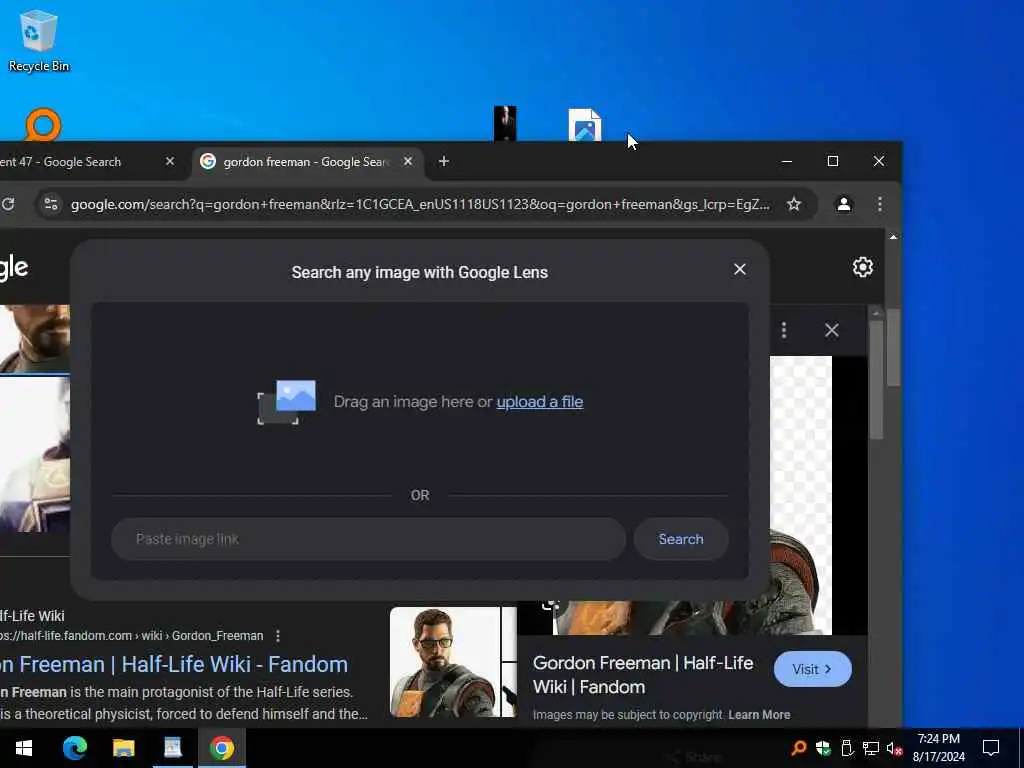Launch Microsoft Edge from taskbar
Image resolution: width=1024 pixels, height=768 pixels.
(74, 748)
